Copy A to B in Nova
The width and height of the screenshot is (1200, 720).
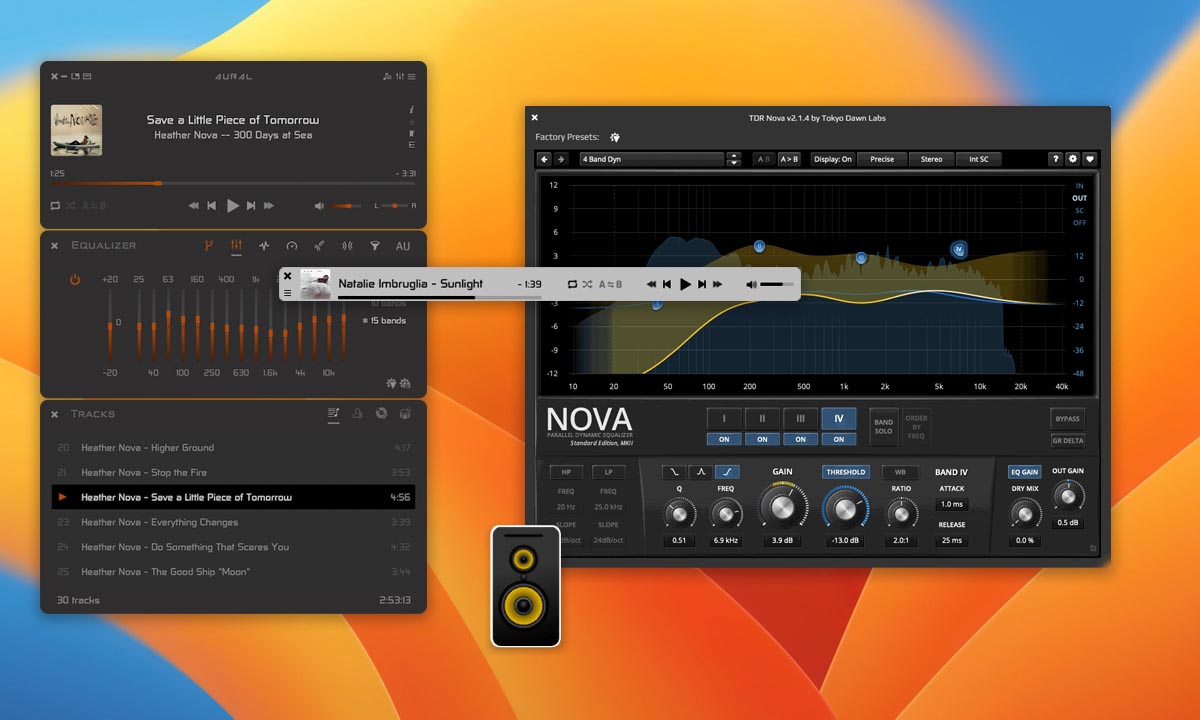(789, 159)
